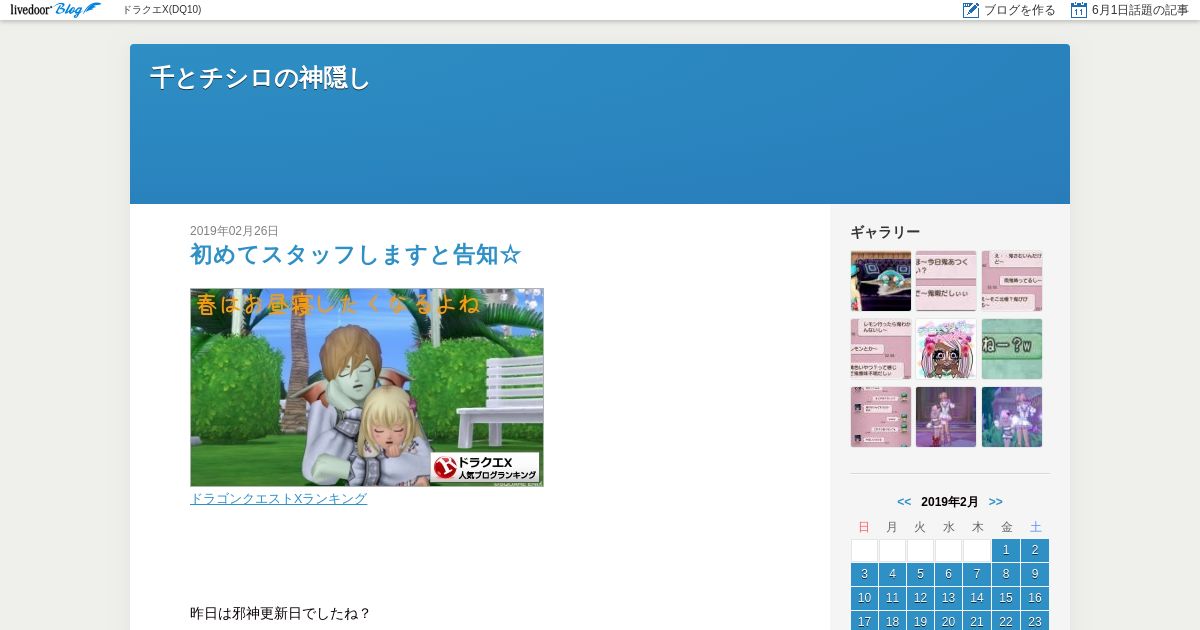This screenshot has height=630, width=1200.
Task: Select calendar date 15
Action: [x=1006, y=598]
